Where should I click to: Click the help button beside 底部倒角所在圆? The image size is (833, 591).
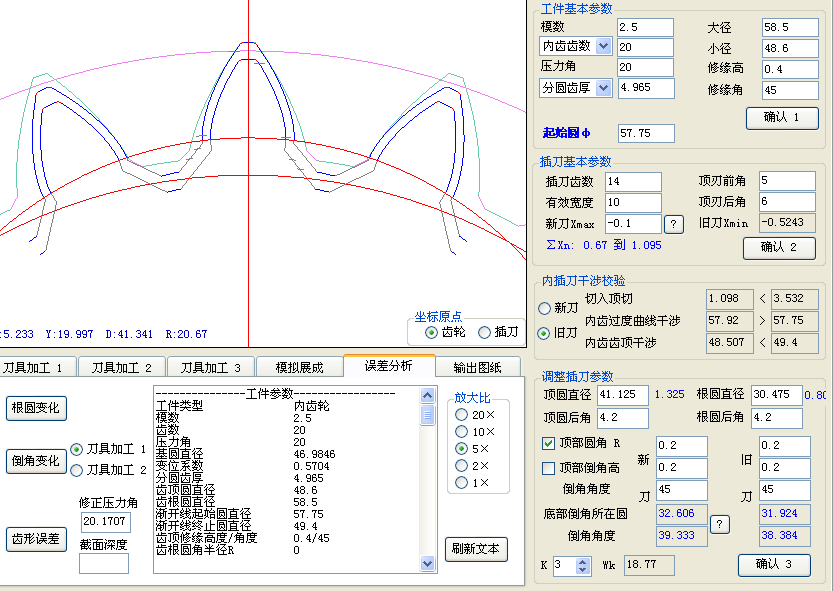[x=720, y=525]
